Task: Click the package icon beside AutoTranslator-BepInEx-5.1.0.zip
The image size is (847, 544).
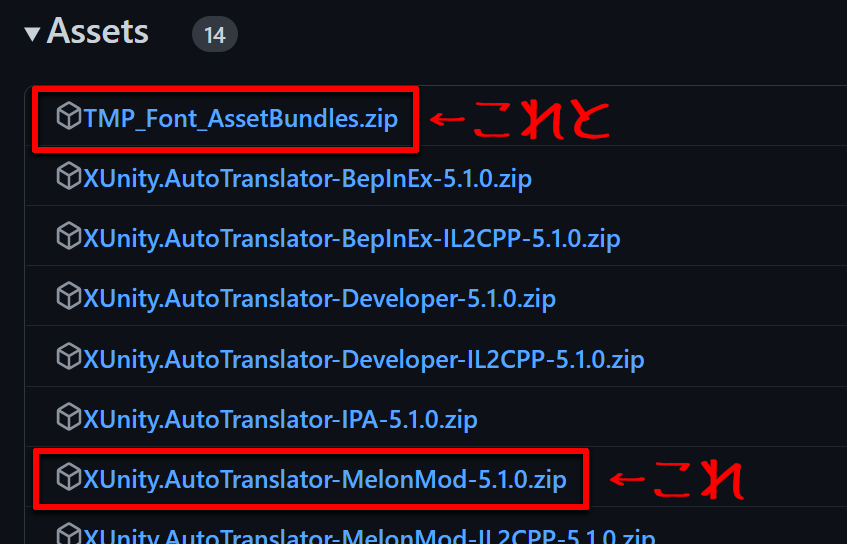Action: point(68,179)
